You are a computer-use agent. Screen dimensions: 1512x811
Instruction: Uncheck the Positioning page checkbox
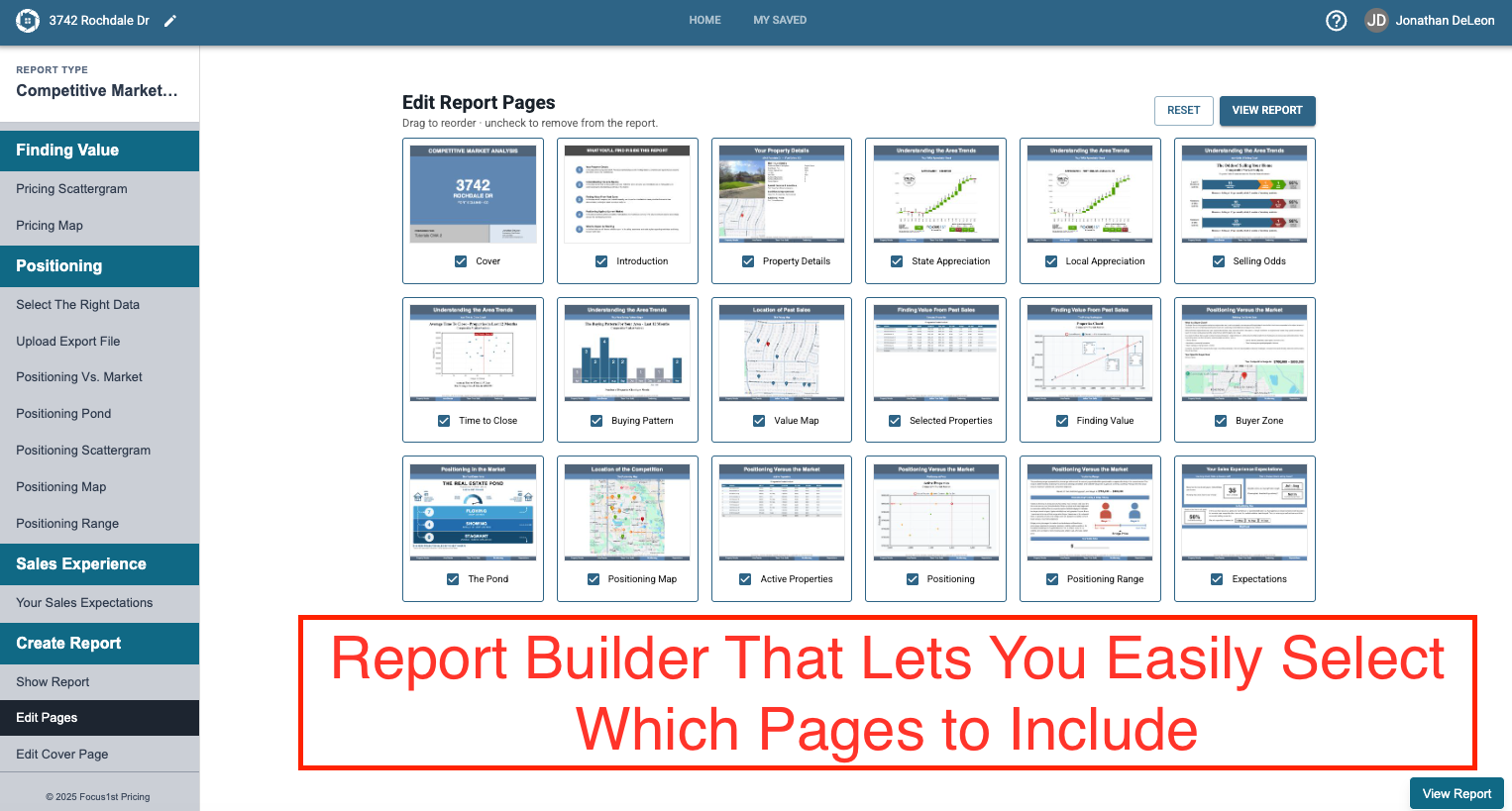pyautogui.click(x=913, y=579)
